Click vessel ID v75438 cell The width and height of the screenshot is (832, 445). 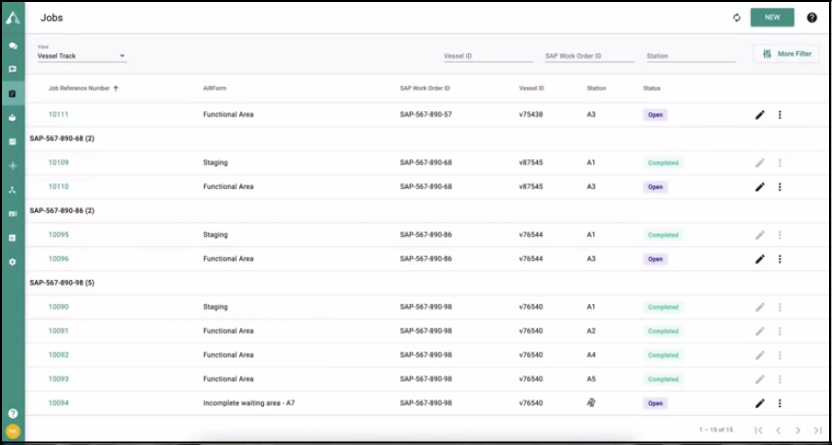pos(531,115)
